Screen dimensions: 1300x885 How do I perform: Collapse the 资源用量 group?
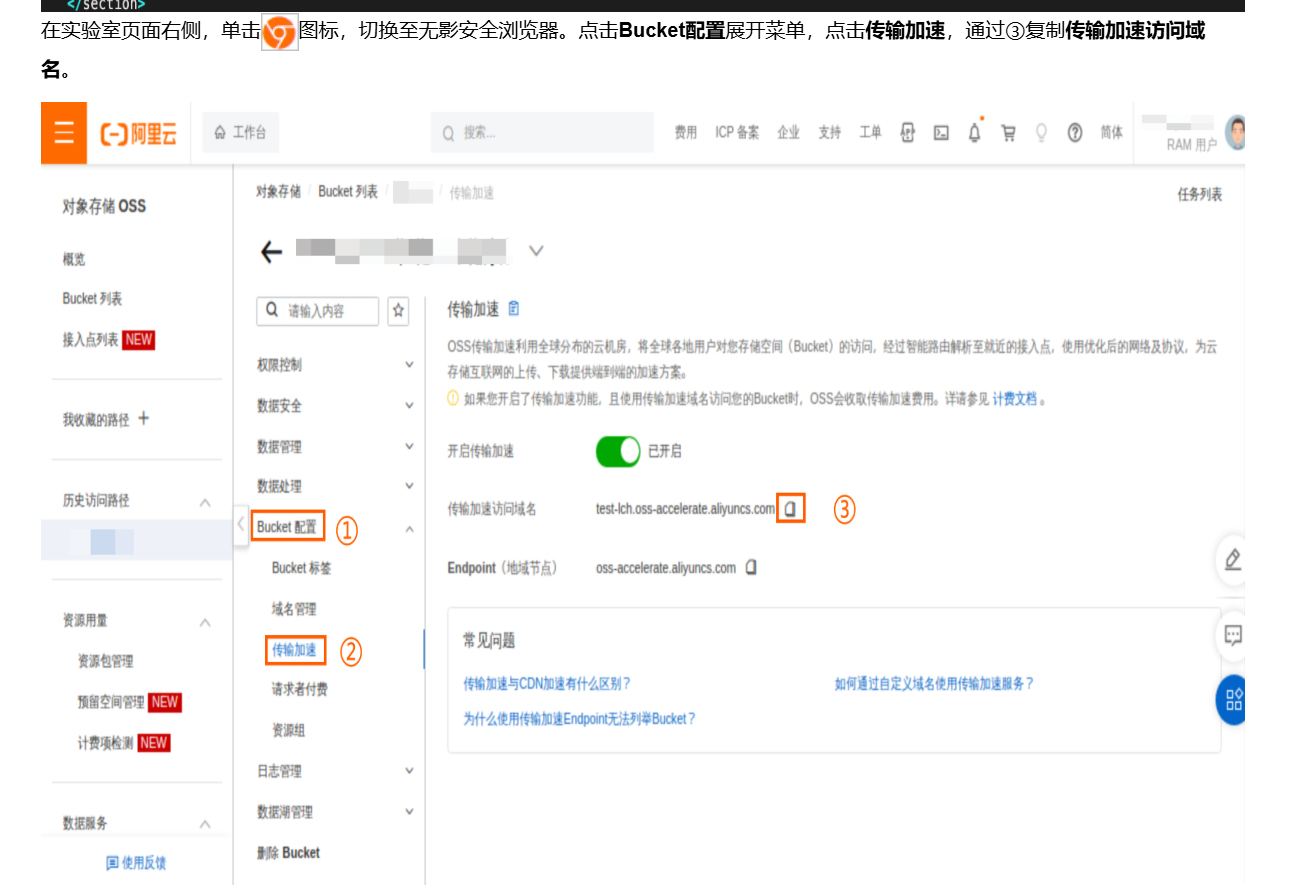[x=205, y=621]
